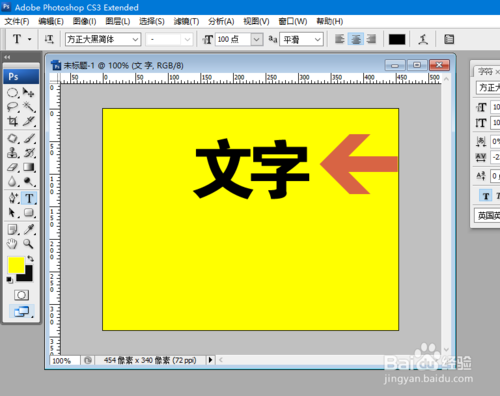Screen dimensions: 500x396
Task: Expand the font size dropdown arrow
Action: coord(256,39)
